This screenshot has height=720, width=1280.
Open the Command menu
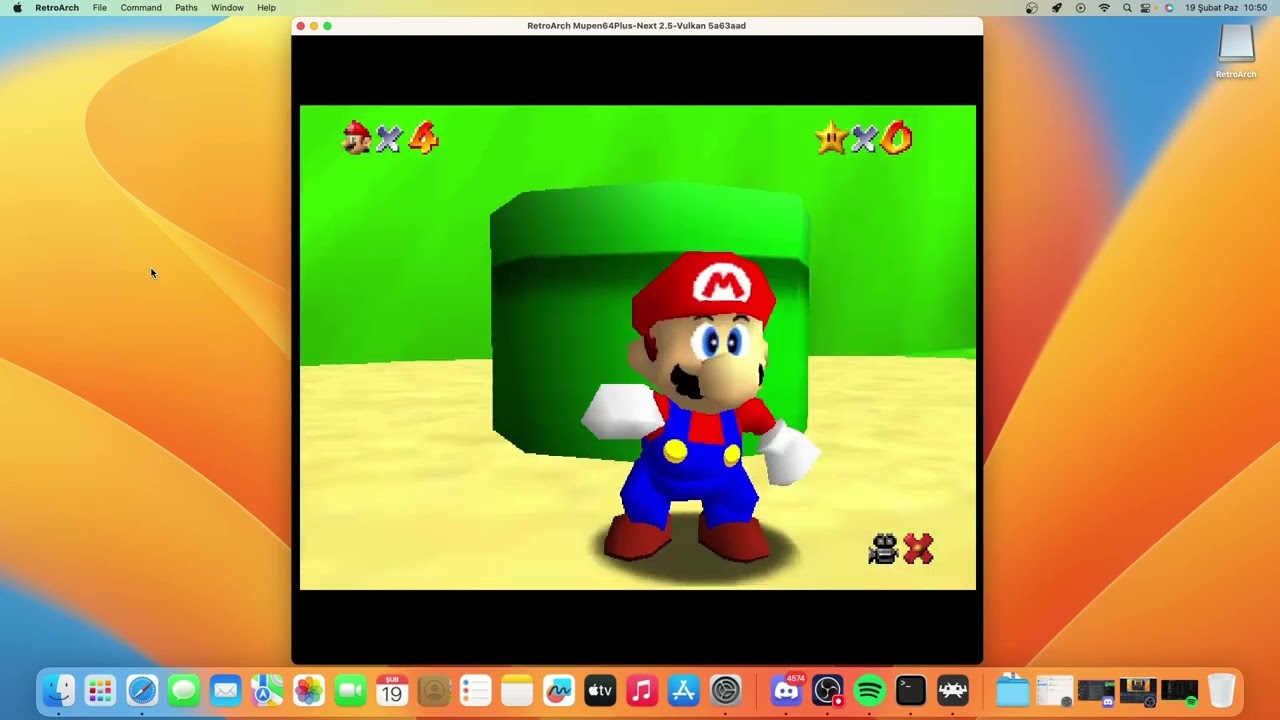click(141, 8)
